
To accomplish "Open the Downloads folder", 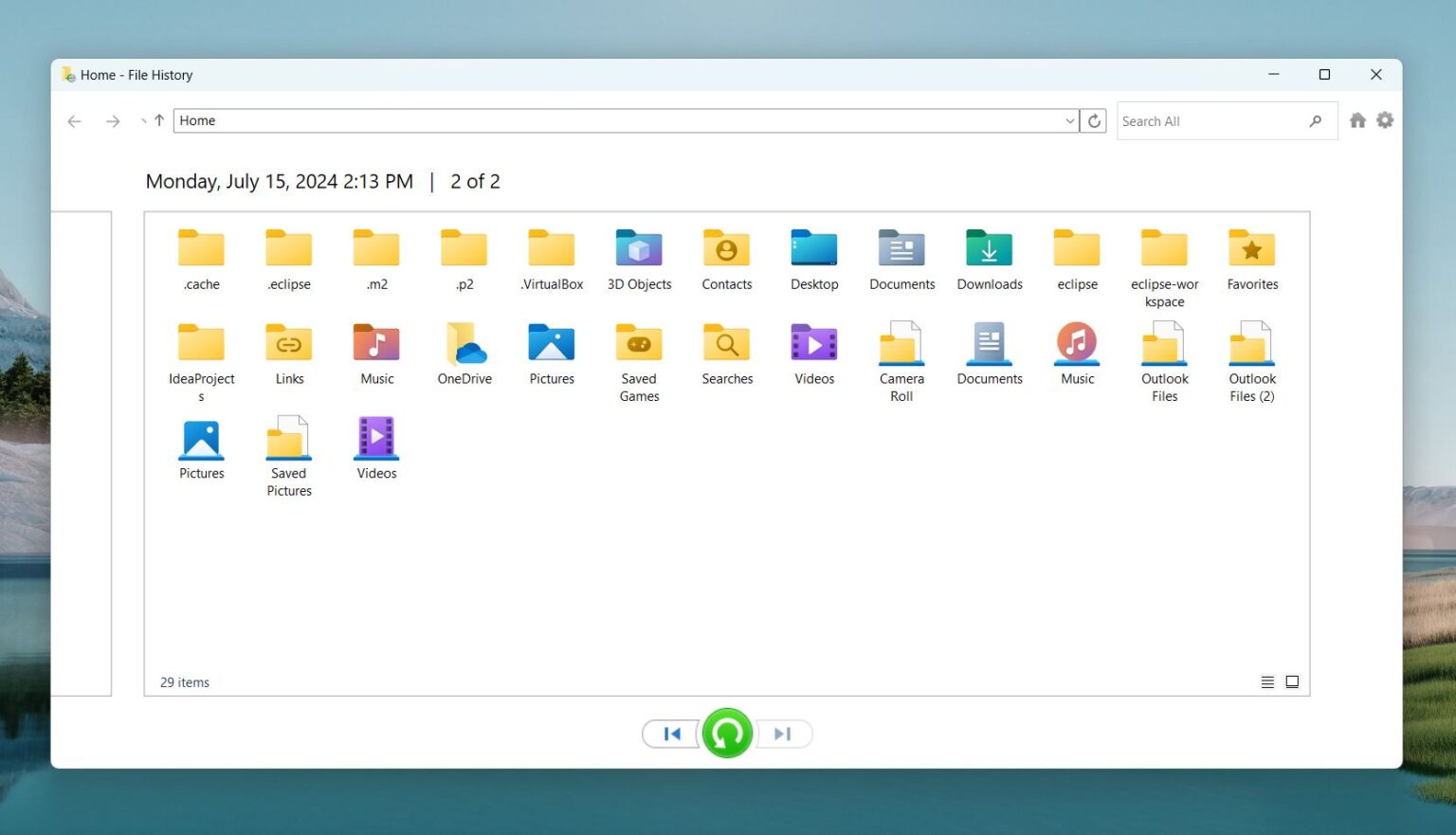I will tap(989, 249).
